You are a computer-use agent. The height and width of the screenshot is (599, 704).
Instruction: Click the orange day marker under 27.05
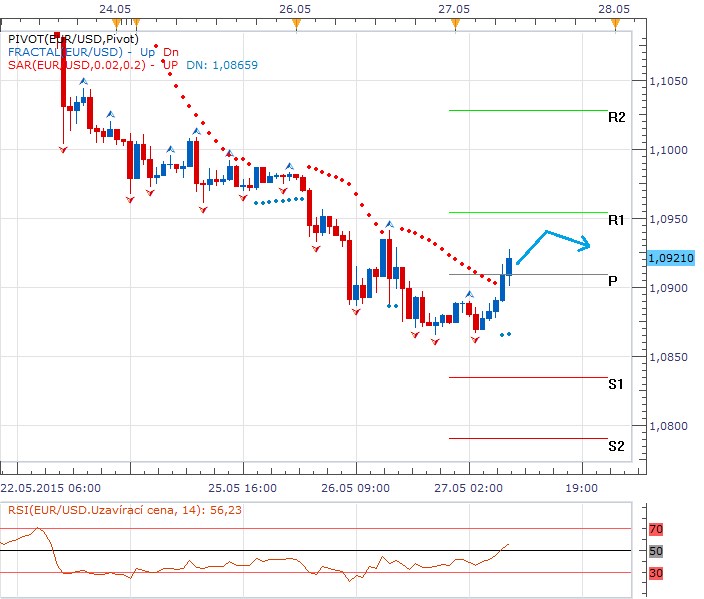pos(454,22)
